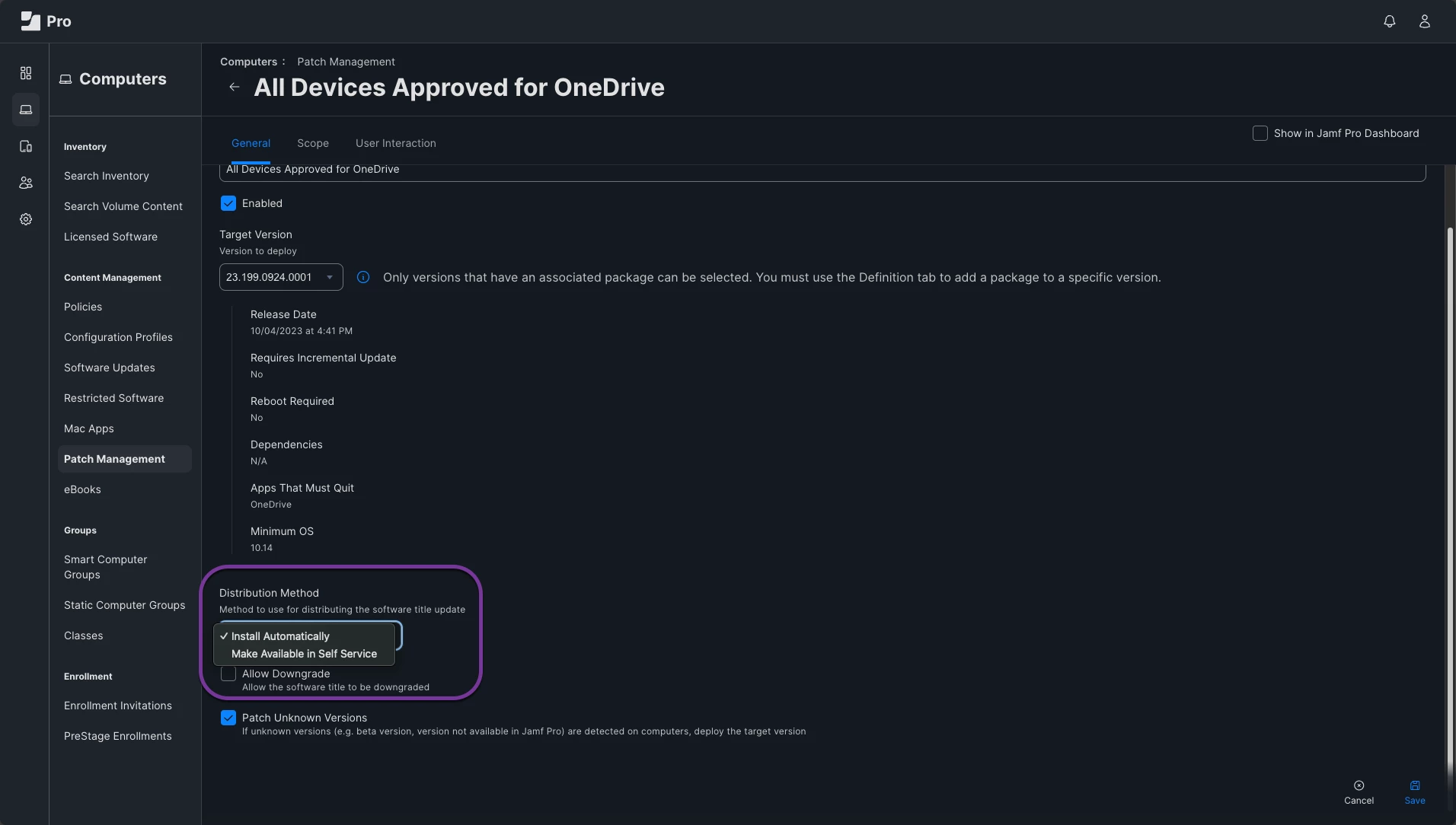Toggle the Enabled checkbox
1456x825 pixels.
[x=228, y=203]
